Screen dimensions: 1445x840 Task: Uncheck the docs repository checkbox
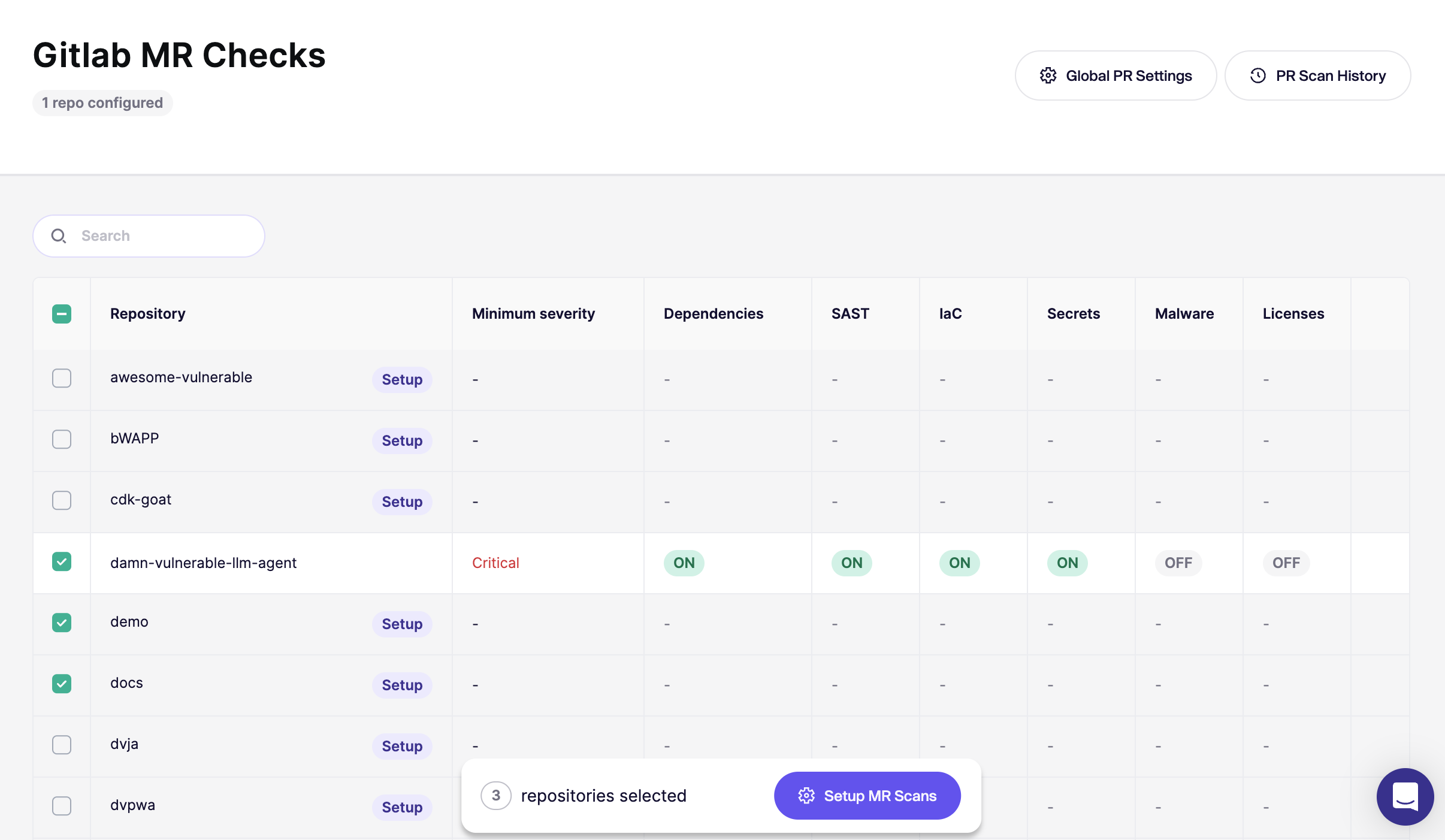[x=62, y=684]
